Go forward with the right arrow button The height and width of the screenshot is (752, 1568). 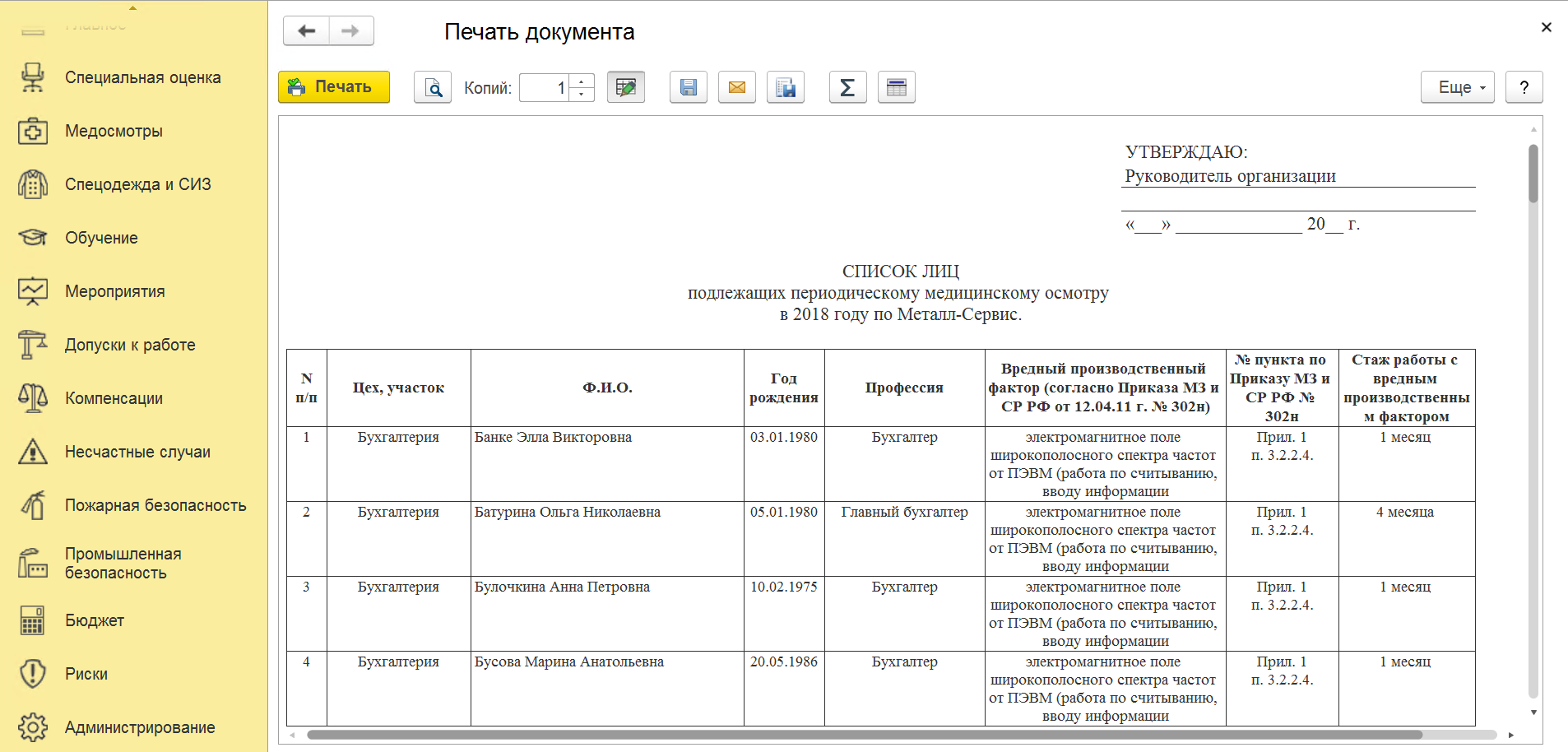pos(351,31)
